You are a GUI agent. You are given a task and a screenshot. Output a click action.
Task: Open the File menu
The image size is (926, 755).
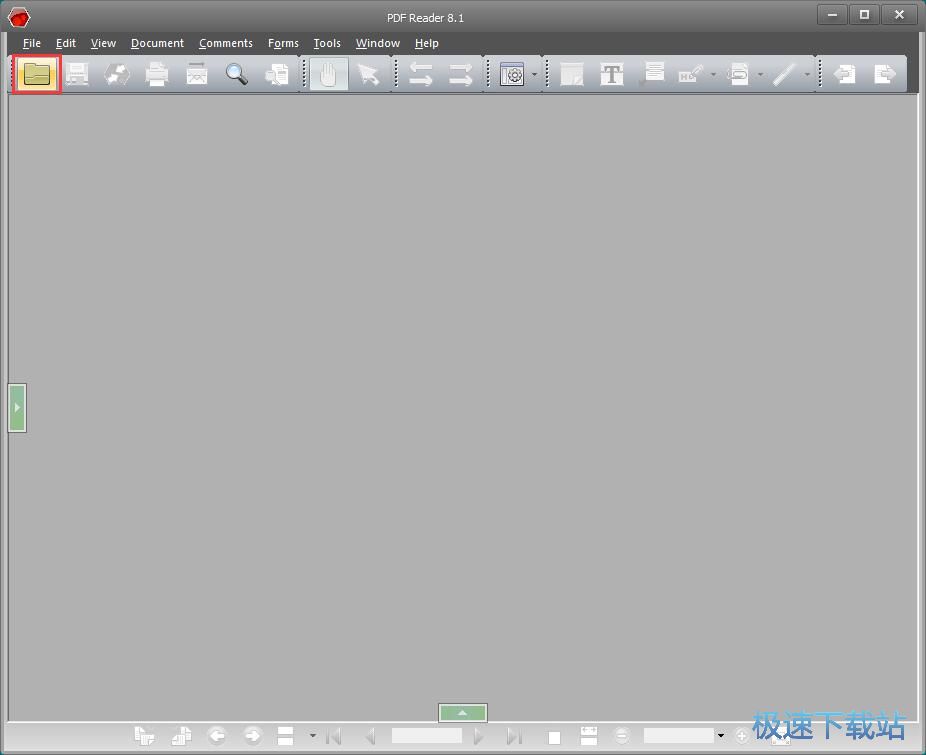click(32, 43)
